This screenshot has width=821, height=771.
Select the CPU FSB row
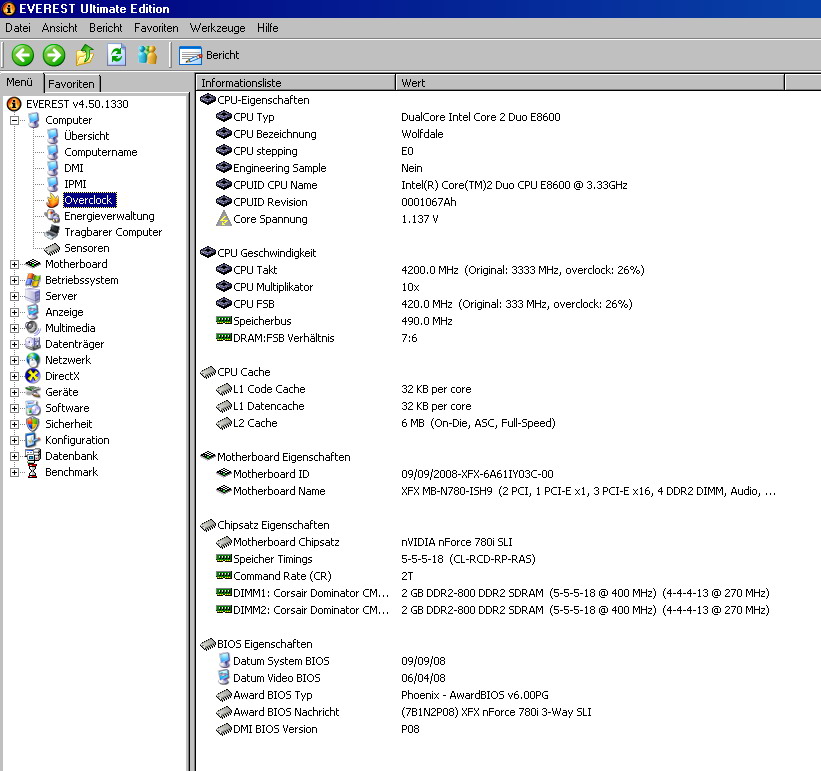click(424, 304)
